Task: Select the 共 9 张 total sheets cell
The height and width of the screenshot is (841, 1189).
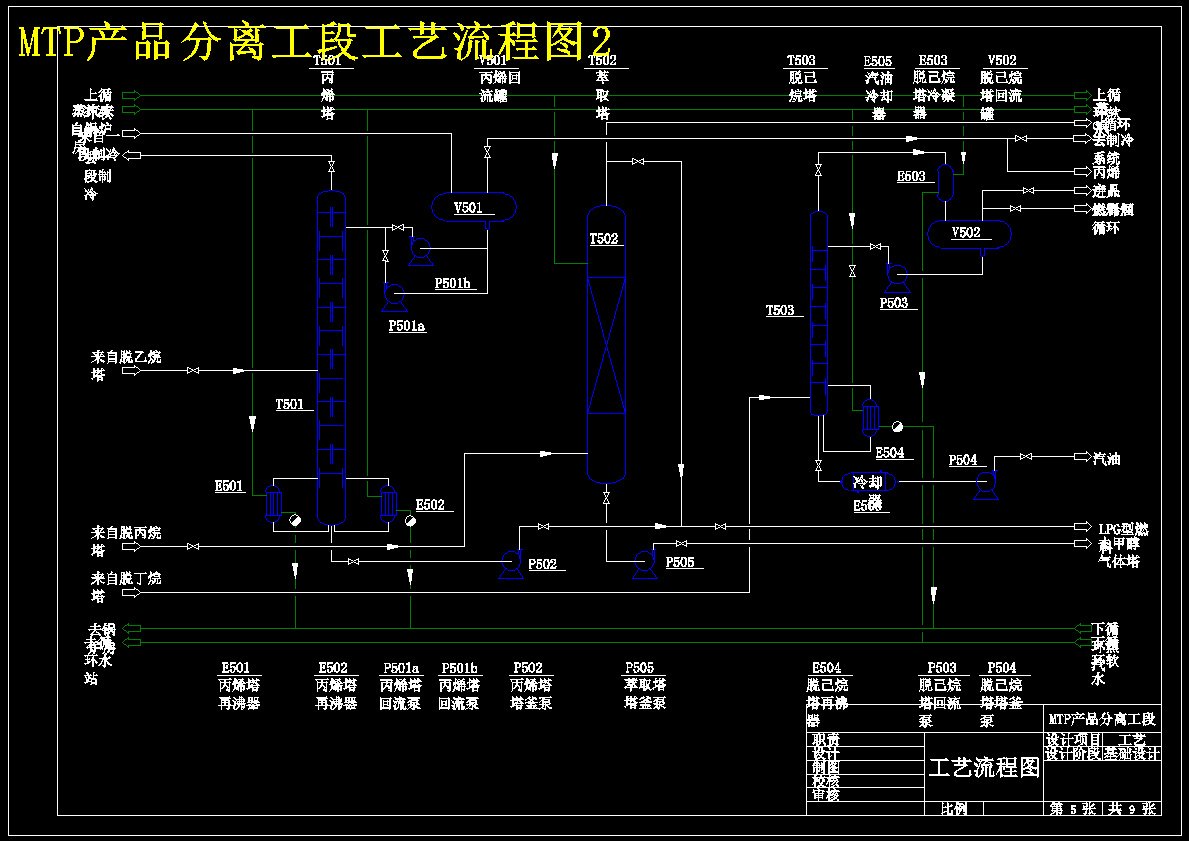Action: tap(1131, 808)
